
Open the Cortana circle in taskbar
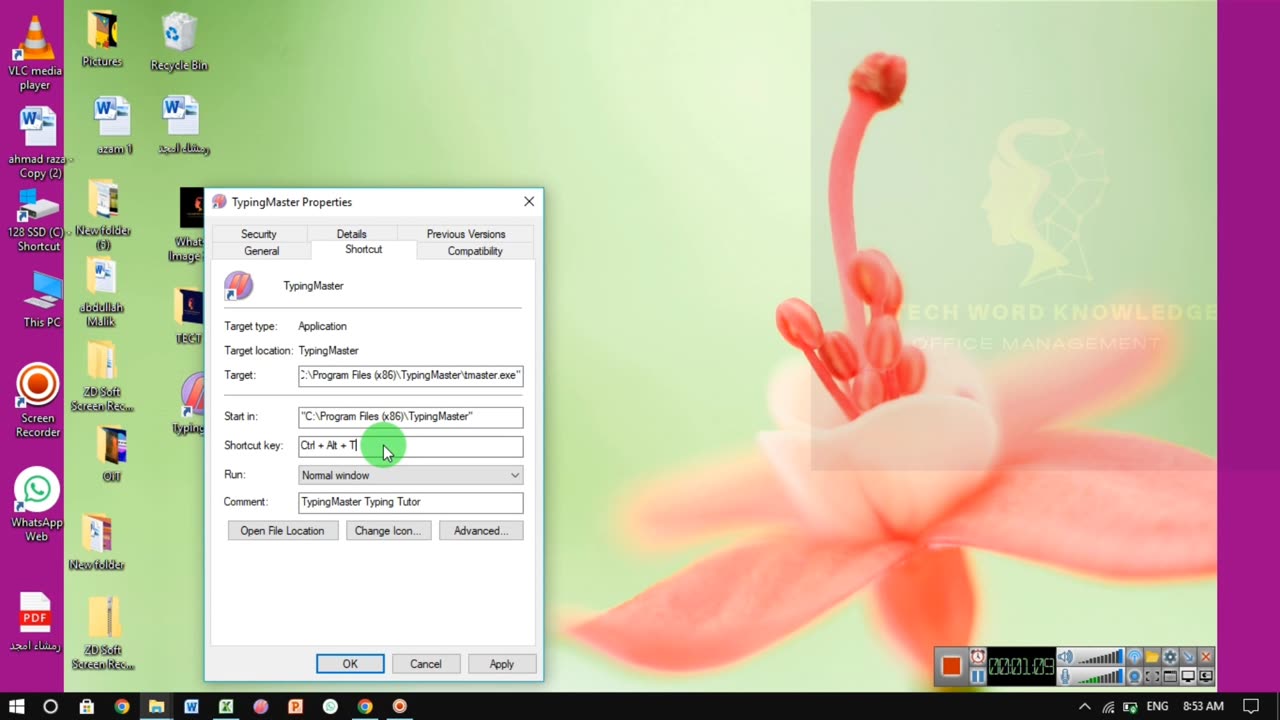[x=51, y=706]
